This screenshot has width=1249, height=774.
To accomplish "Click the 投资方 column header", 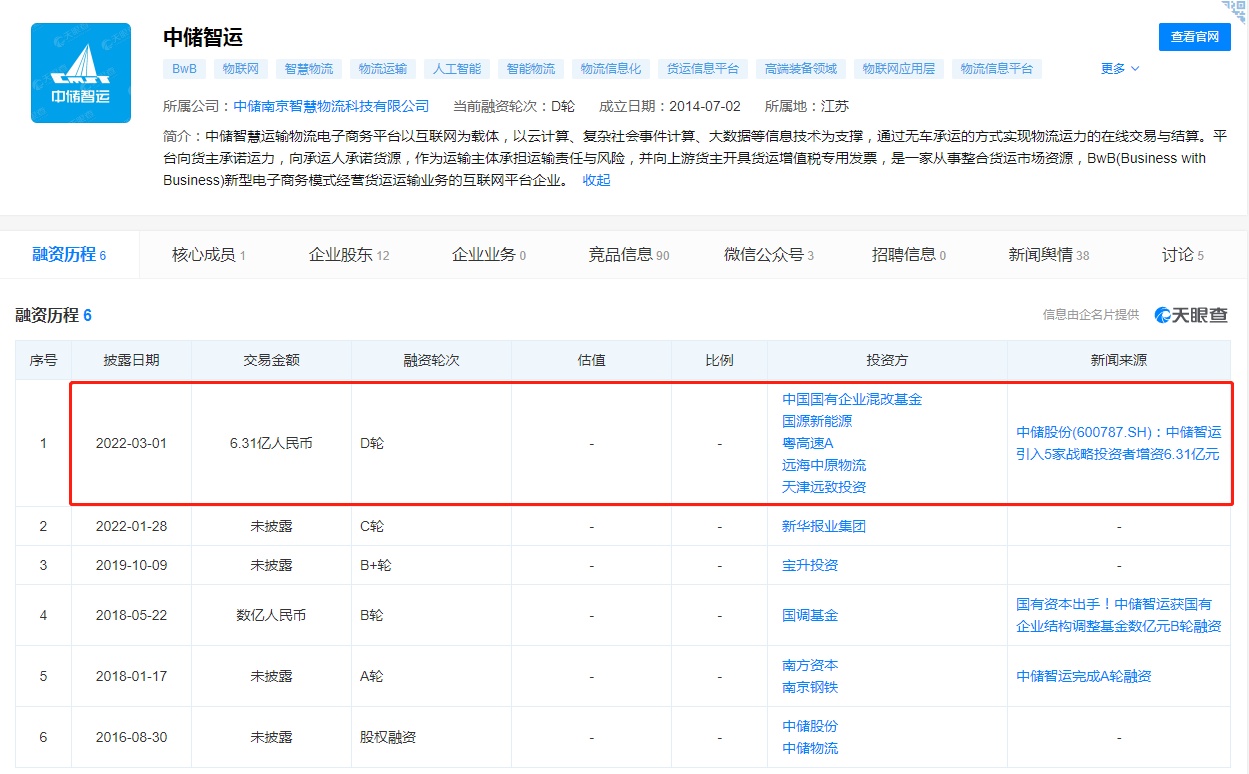I will (x=887, y=360).
